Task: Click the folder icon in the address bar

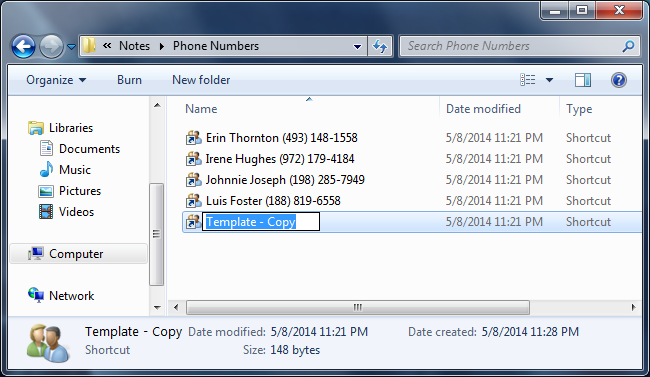Action: tap(89, 46)
